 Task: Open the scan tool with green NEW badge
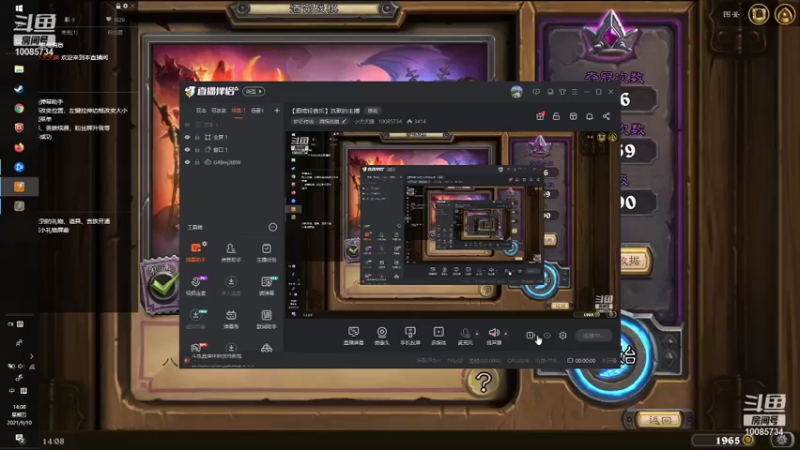pos(266,286)
